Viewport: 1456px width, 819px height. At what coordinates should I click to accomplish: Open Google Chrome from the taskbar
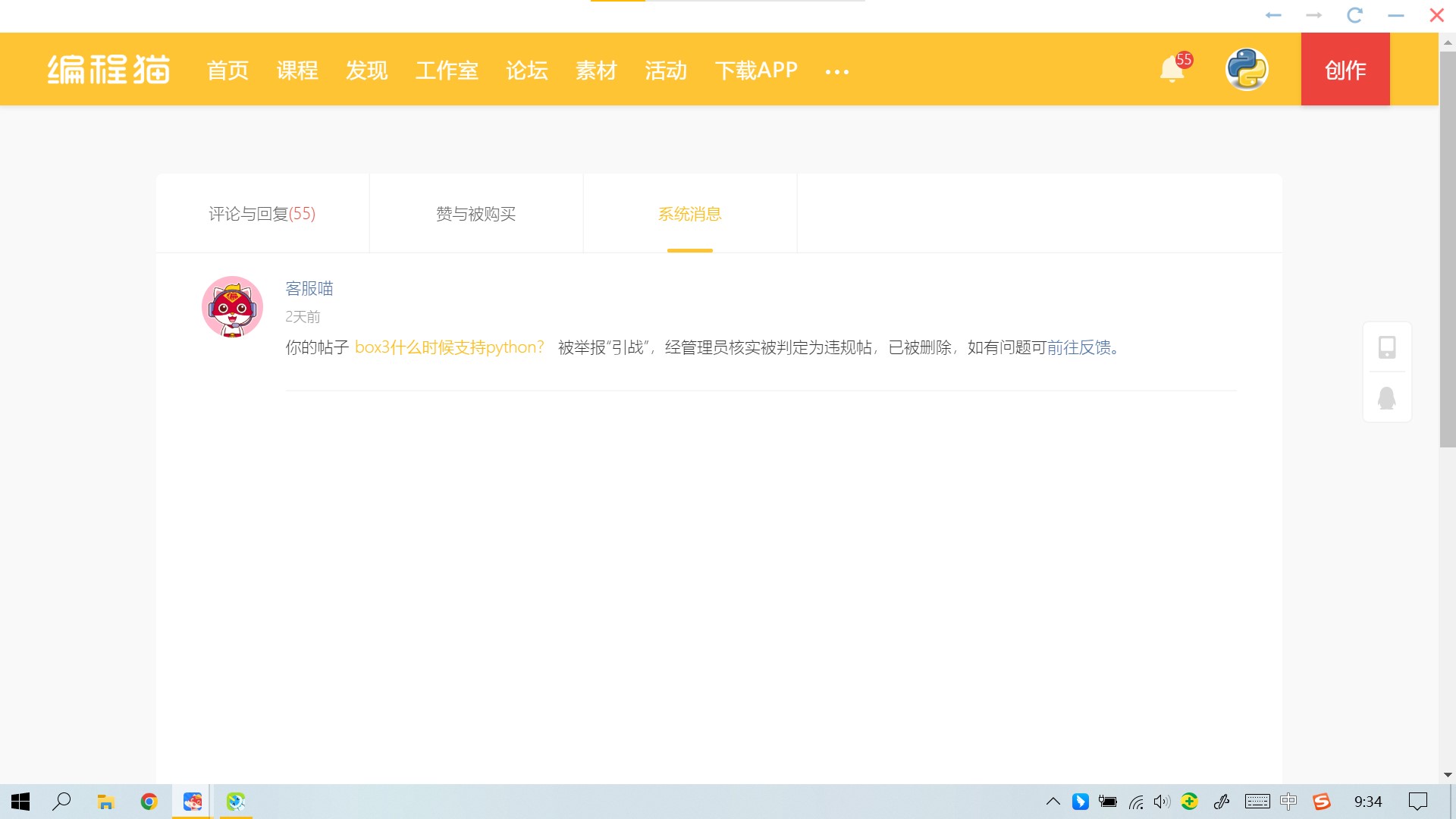click(x=149, y=802)
